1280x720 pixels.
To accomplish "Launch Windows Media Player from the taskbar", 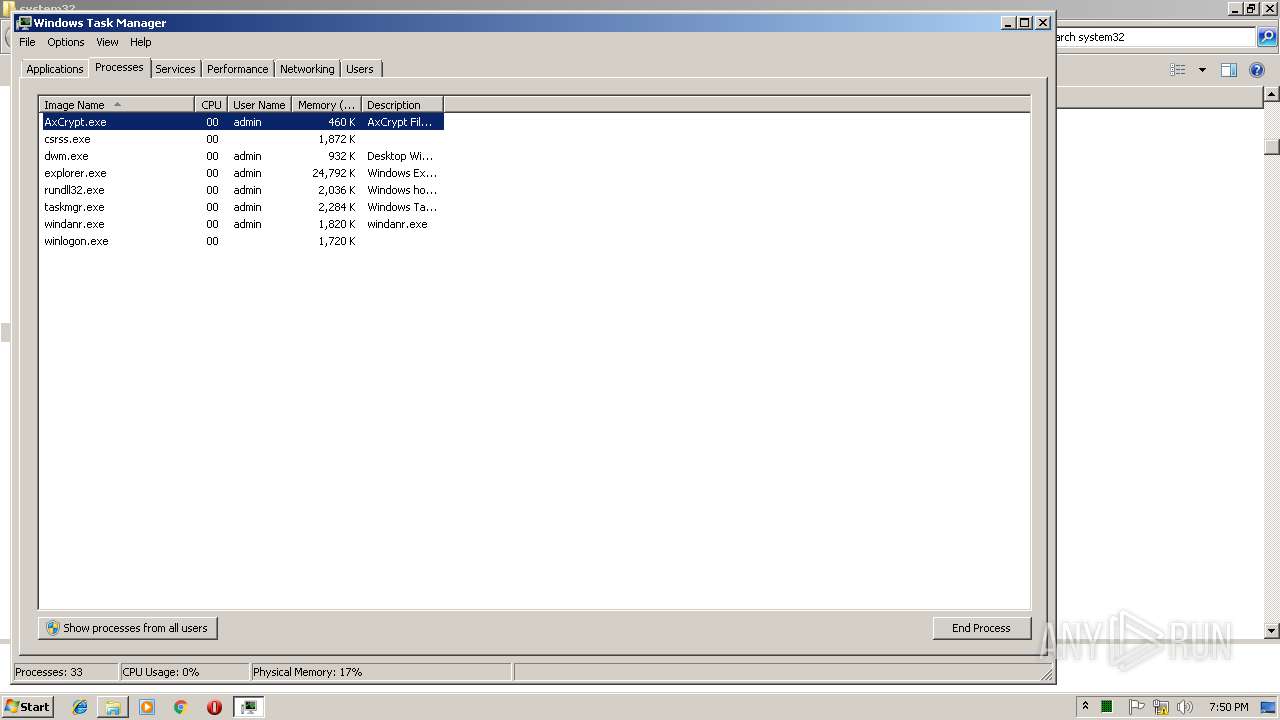I will point(147,707).
